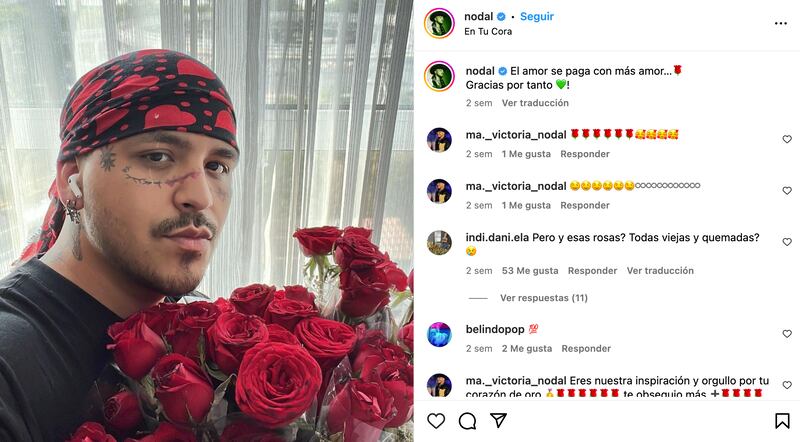Screen dimensions: 800x442
Task: Open the selfie photo with roses
Action: [x=207, y=221]
